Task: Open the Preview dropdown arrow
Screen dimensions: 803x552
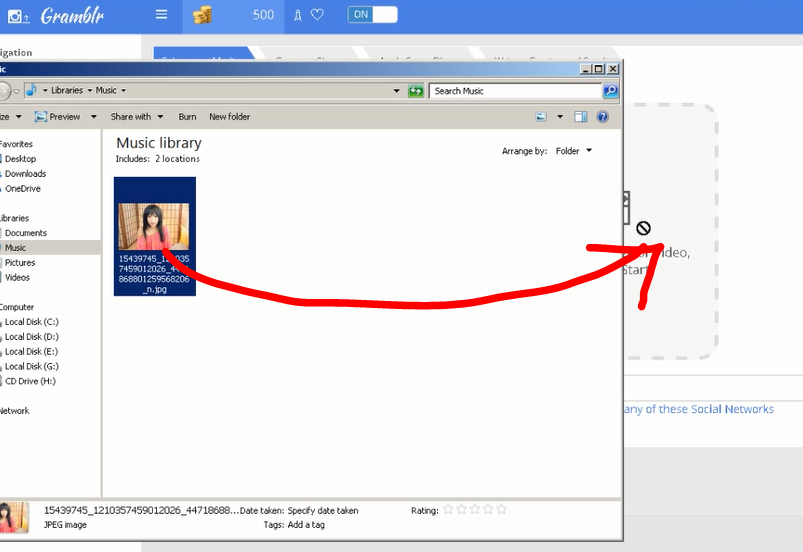Action: [94, 117]
